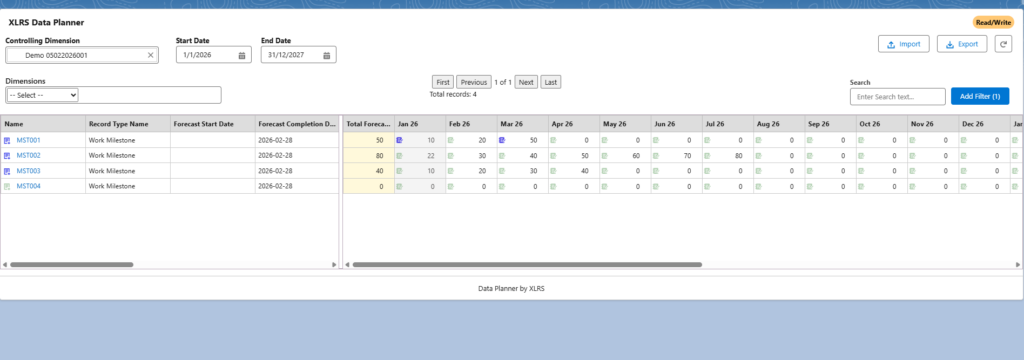Select the MST002 Total Forecast cell 80
Viewport: 1024px width, 360px height.
tap(369, 155)
